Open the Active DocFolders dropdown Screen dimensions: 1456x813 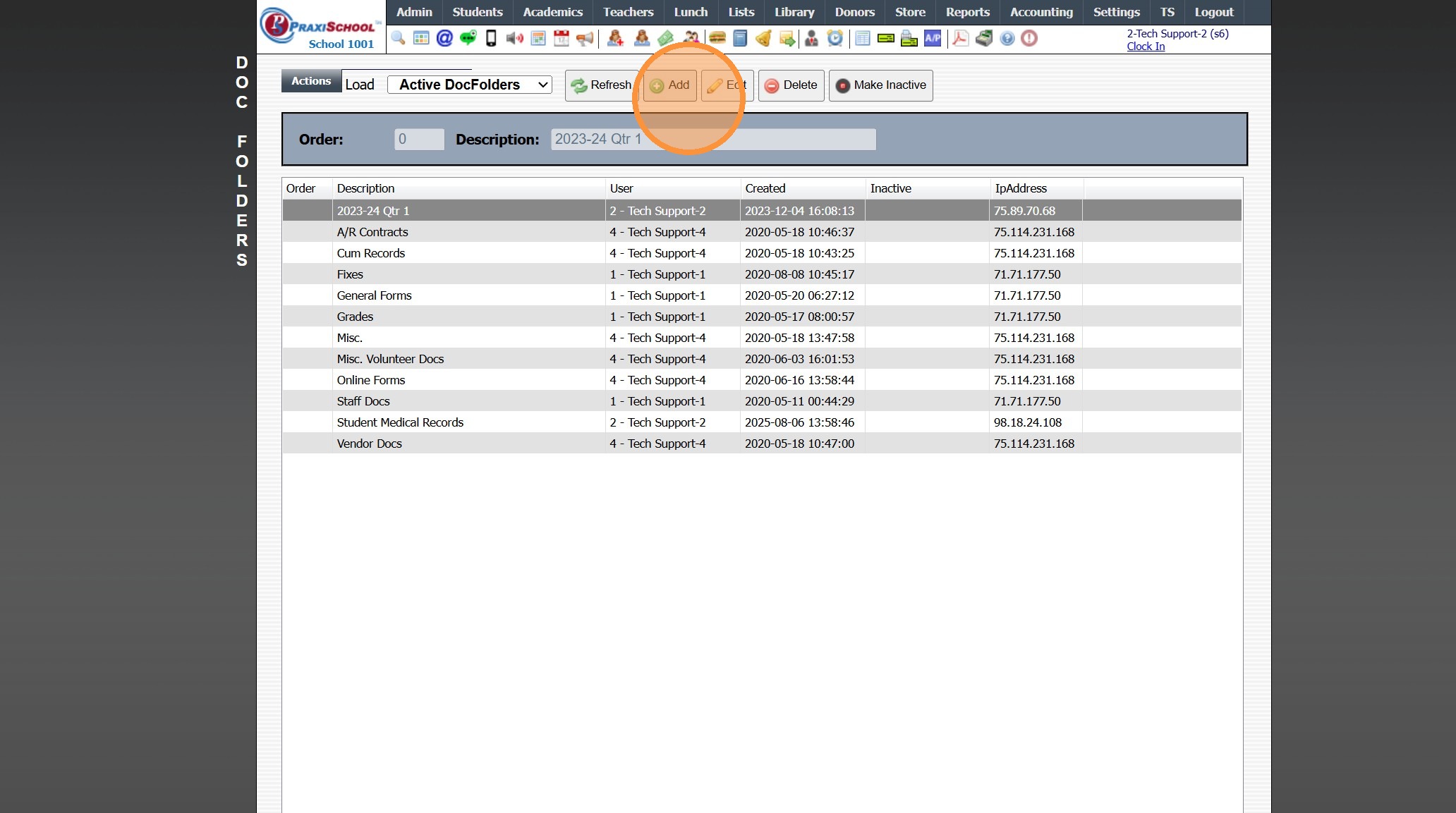click(x=470, y=85)
